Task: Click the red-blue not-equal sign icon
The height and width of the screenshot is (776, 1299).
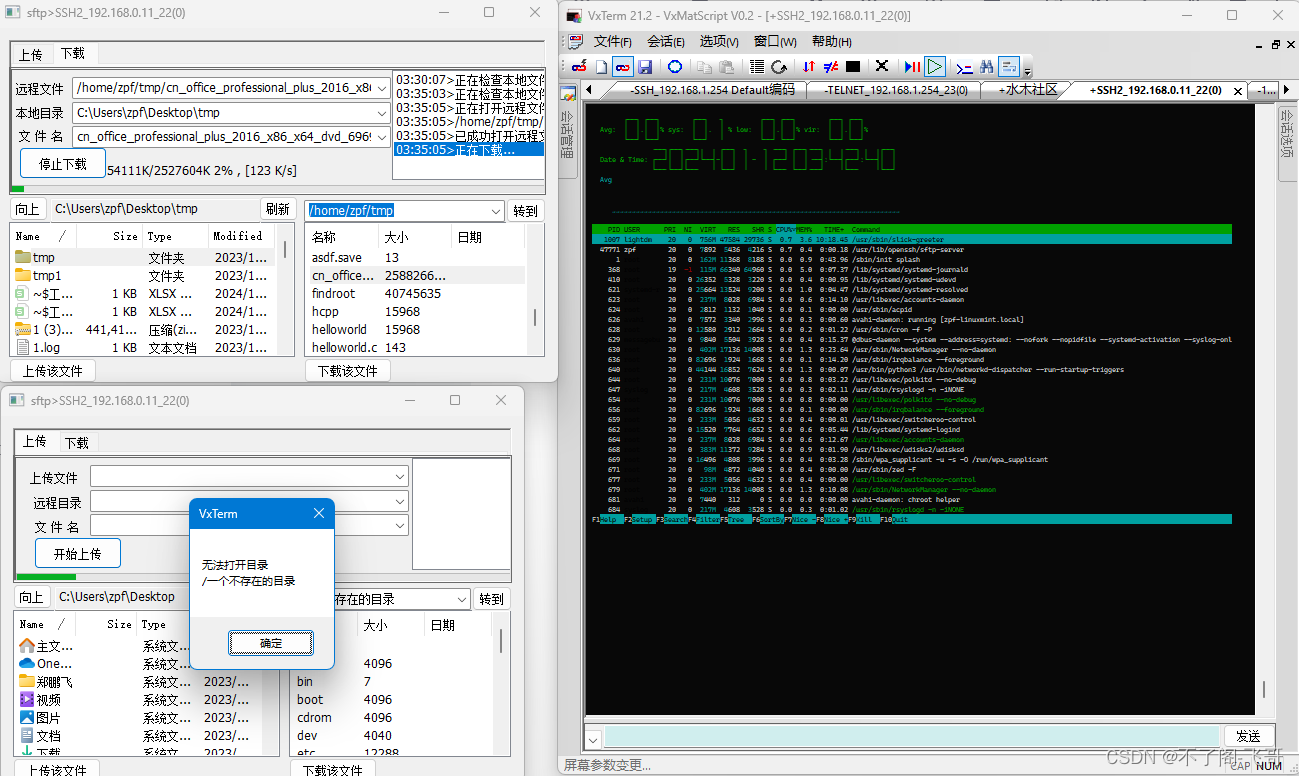Action: 830,67
